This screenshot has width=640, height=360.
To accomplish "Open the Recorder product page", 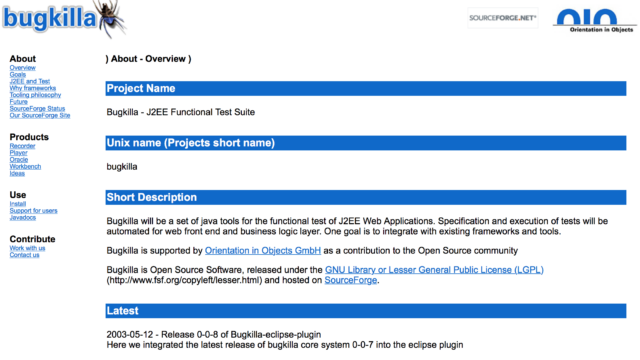I will [22, 146].
